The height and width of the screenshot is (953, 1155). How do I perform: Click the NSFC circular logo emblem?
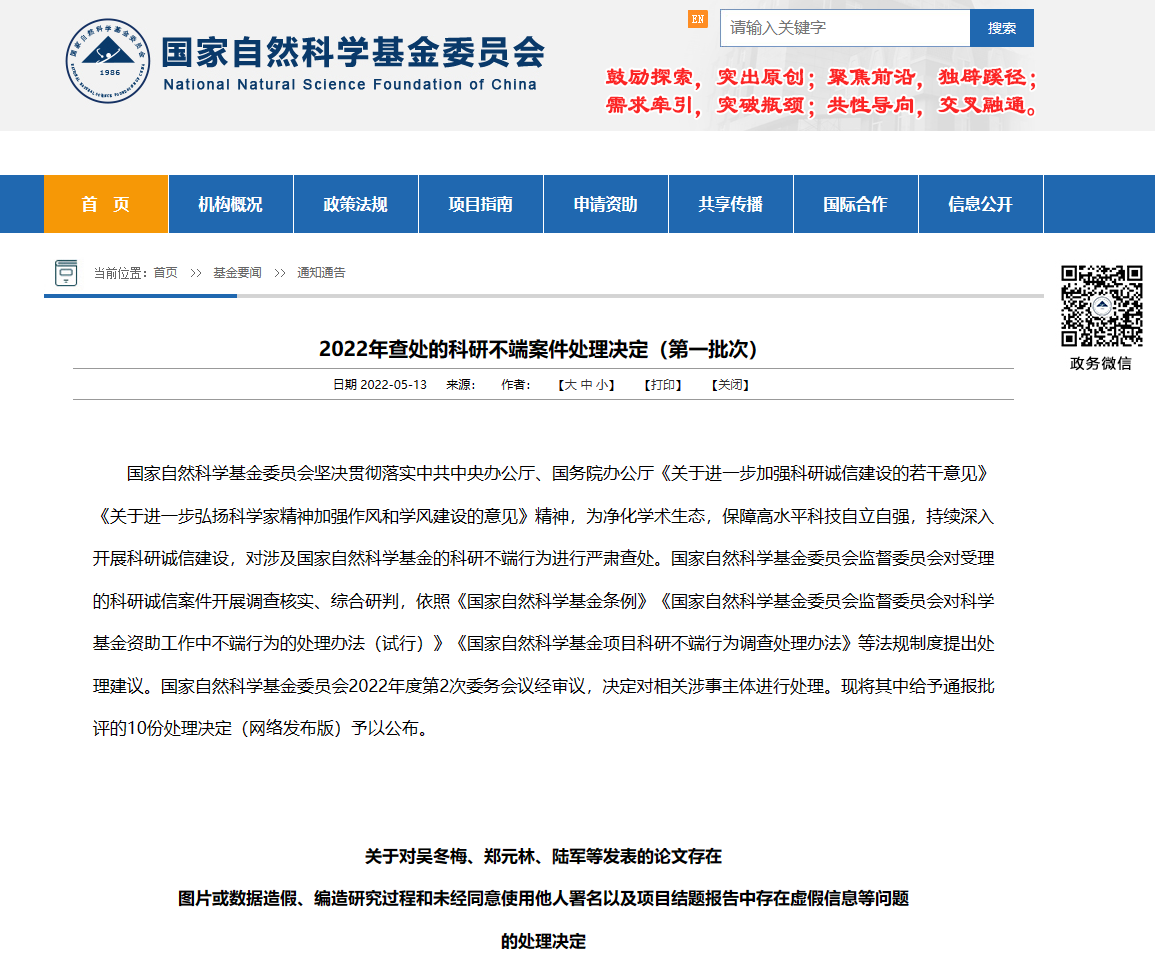point(108,60)
